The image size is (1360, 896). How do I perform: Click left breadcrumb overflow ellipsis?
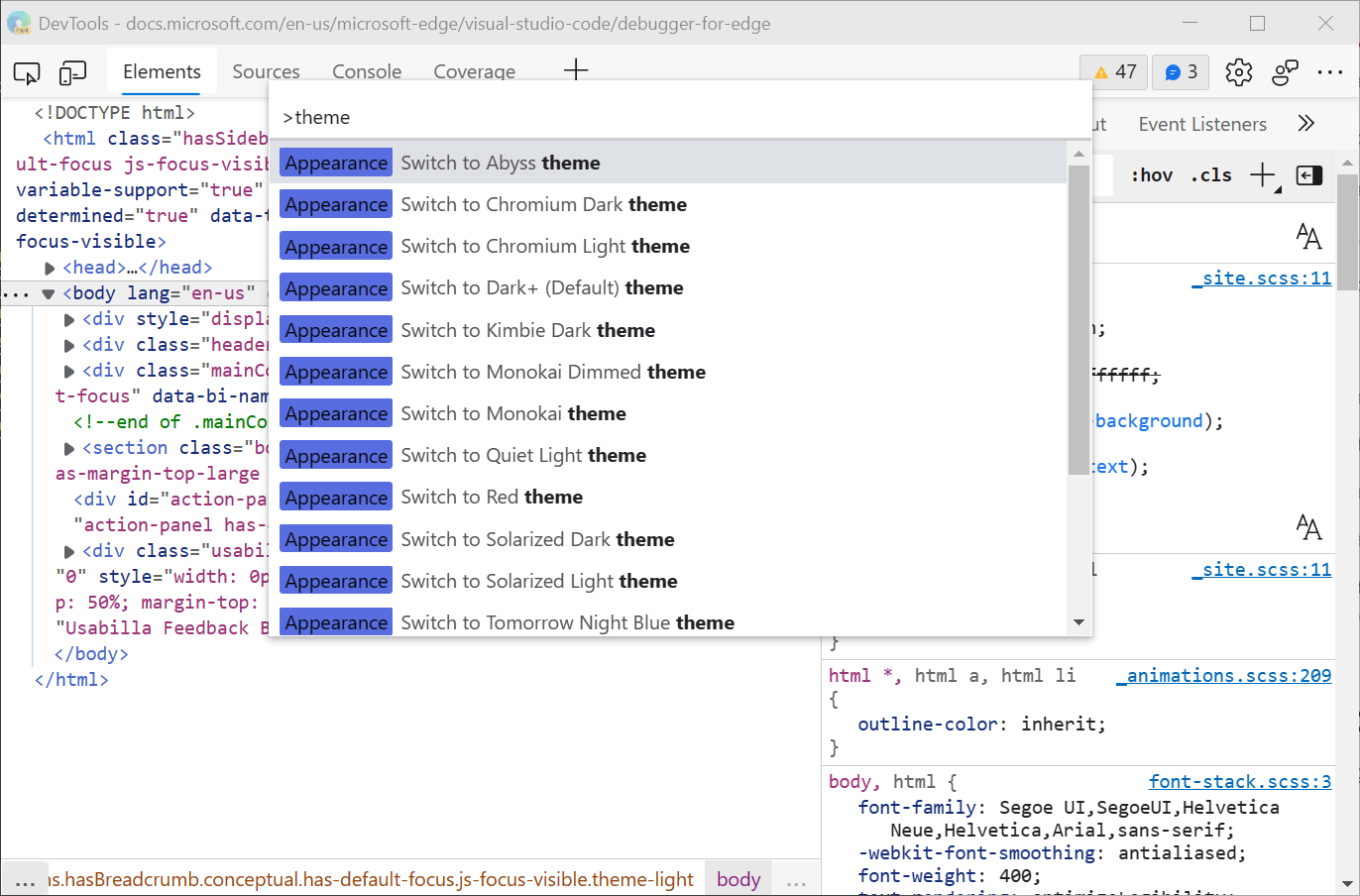[x=26, y=879]
